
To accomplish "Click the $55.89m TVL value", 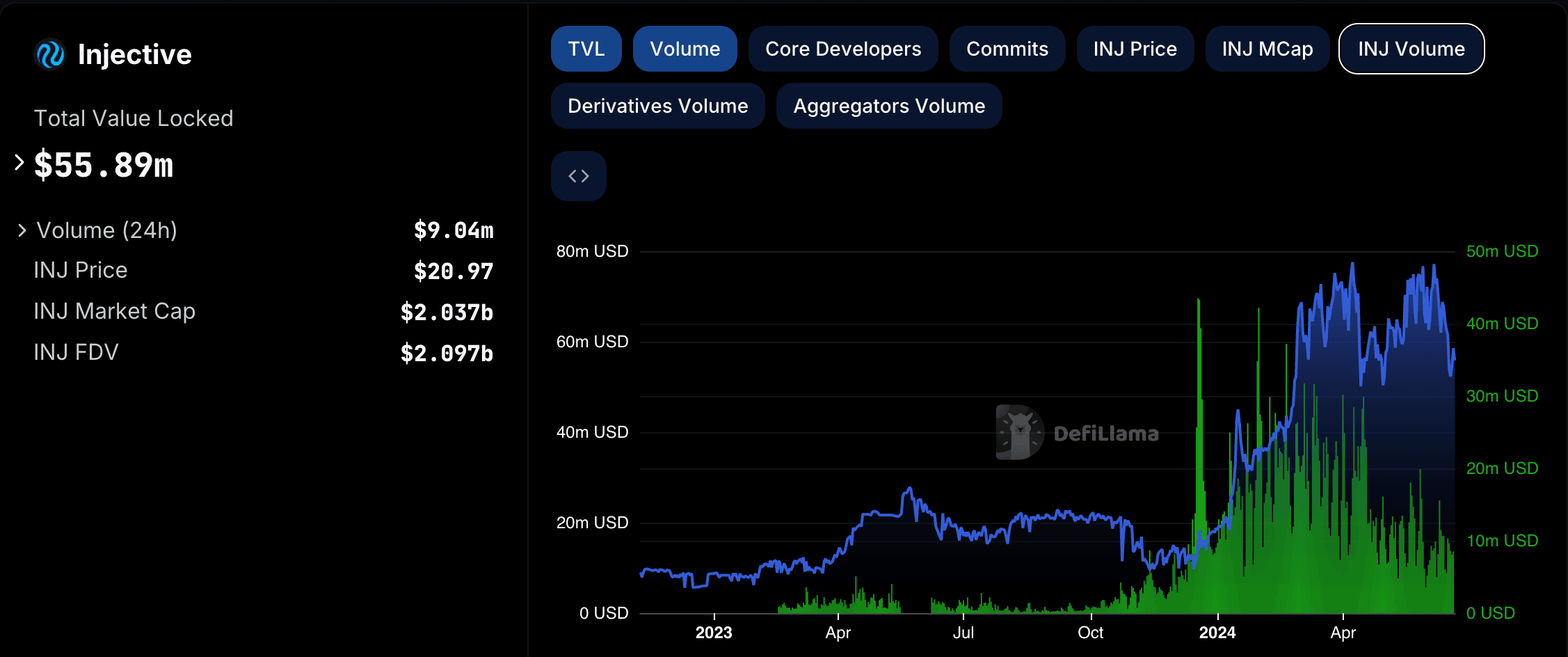I will click(x=104, y=166).
